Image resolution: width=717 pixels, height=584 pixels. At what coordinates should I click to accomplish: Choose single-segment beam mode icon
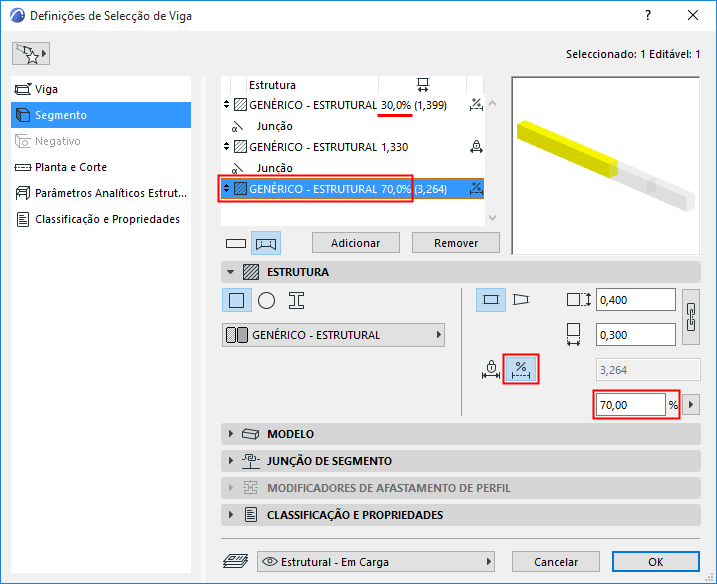click(x=236, y=243)
